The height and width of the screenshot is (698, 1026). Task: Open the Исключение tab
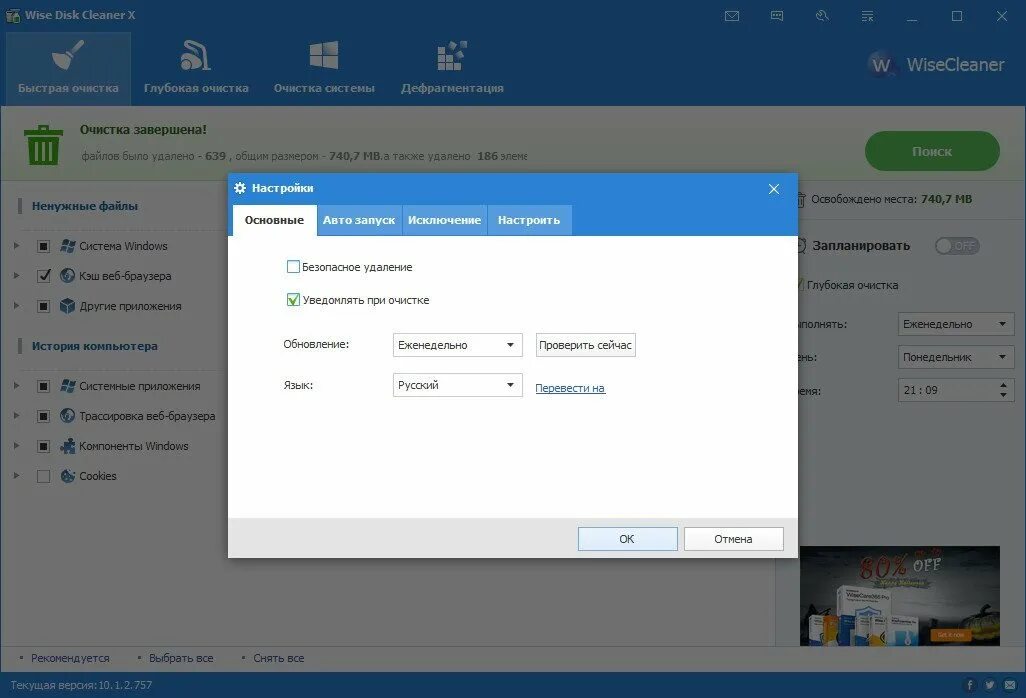443,219
